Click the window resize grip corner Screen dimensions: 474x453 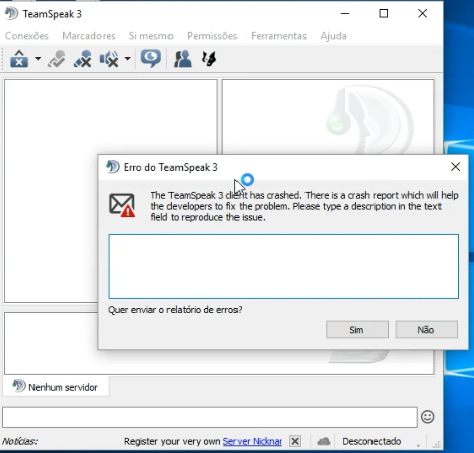pyautogui.click(x=437, y=445)
